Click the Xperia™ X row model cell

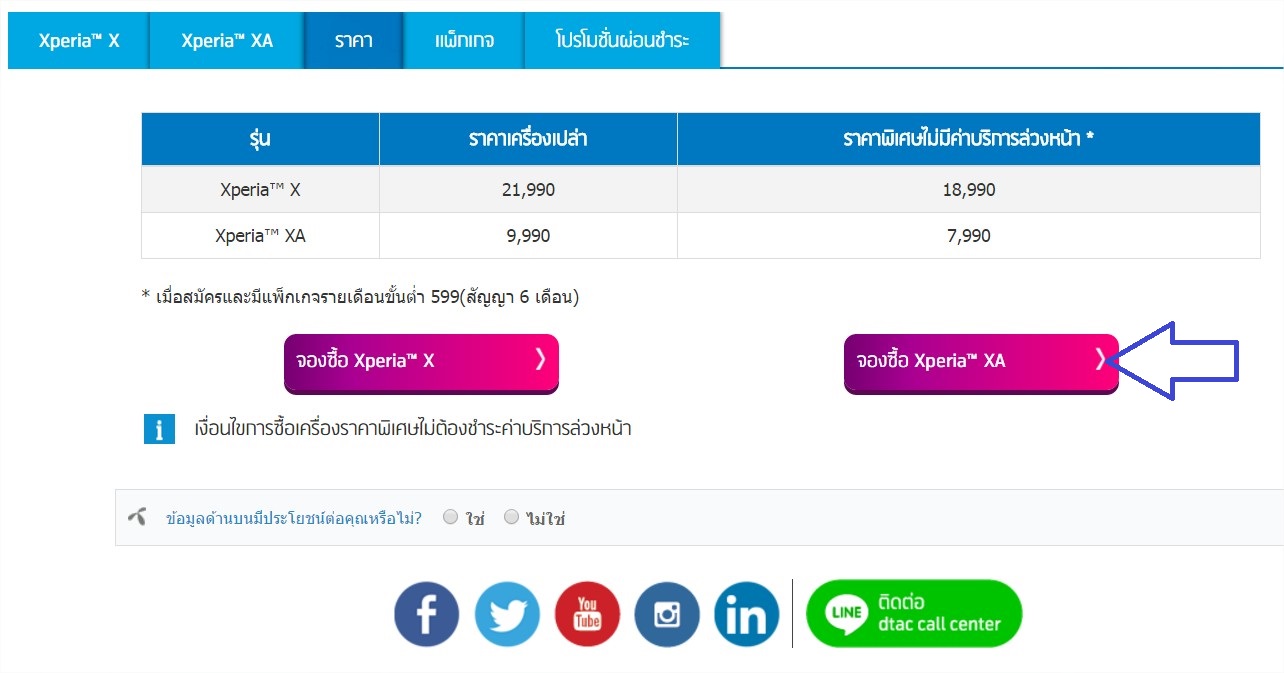(x=261, y=189)
